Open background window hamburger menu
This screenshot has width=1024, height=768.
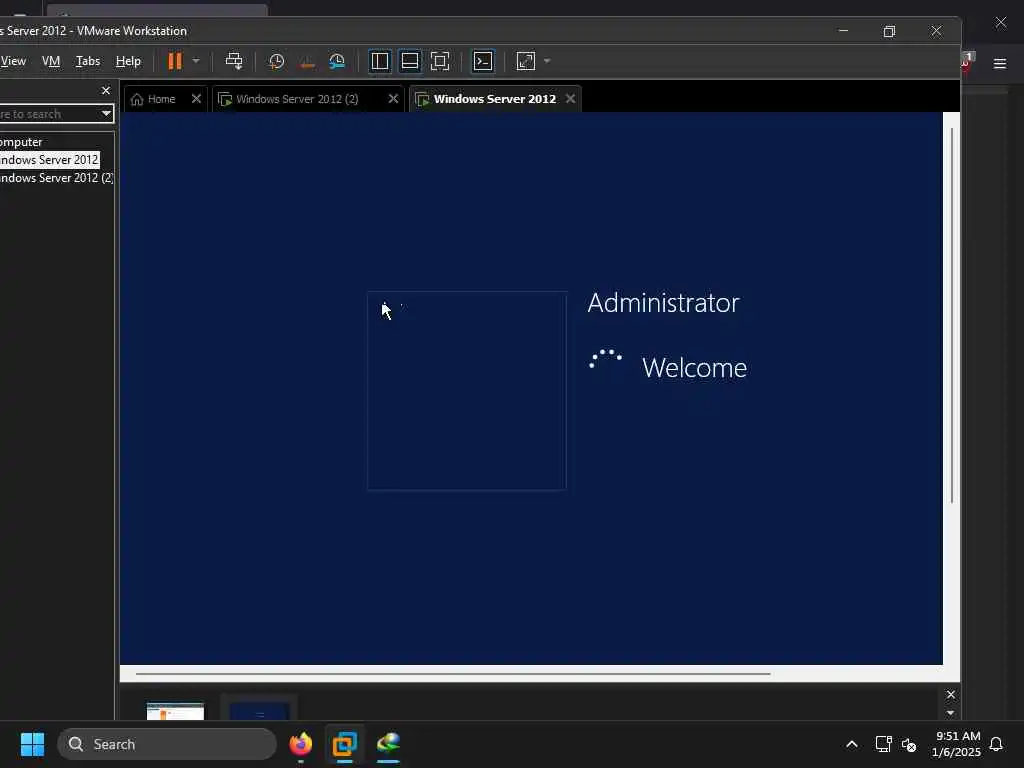click(1000, 63)
